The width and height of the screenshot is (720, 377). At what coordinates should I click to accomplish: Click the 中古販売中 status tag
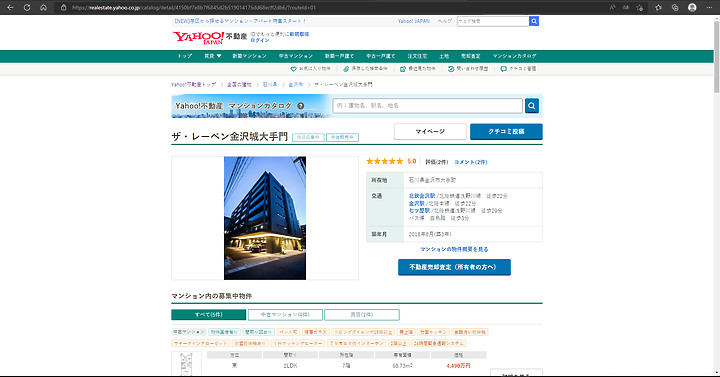pos(343,137)
